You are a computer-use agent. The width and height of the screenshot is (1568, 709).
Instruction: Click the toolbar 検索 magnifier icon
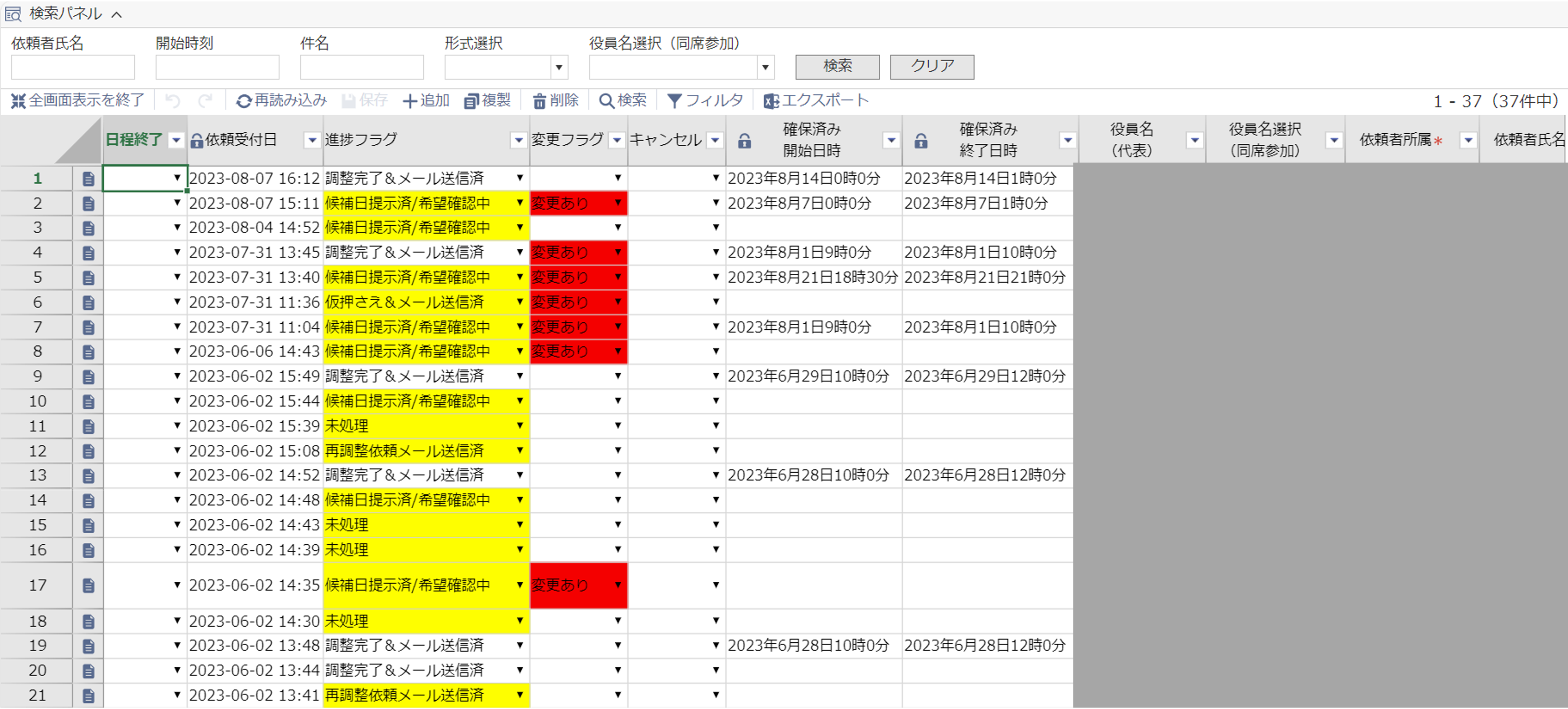[x=606, y=101]
